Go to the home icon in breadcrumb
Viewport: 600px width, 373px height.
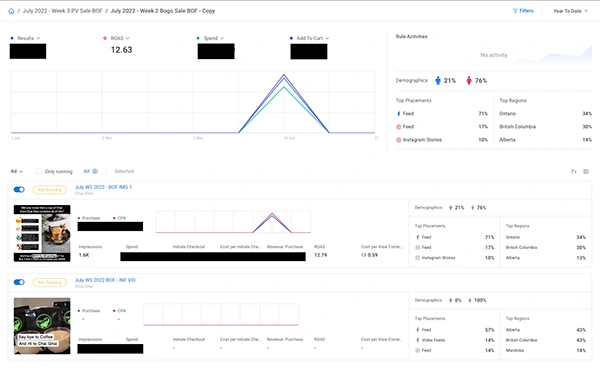coord(11,11)
